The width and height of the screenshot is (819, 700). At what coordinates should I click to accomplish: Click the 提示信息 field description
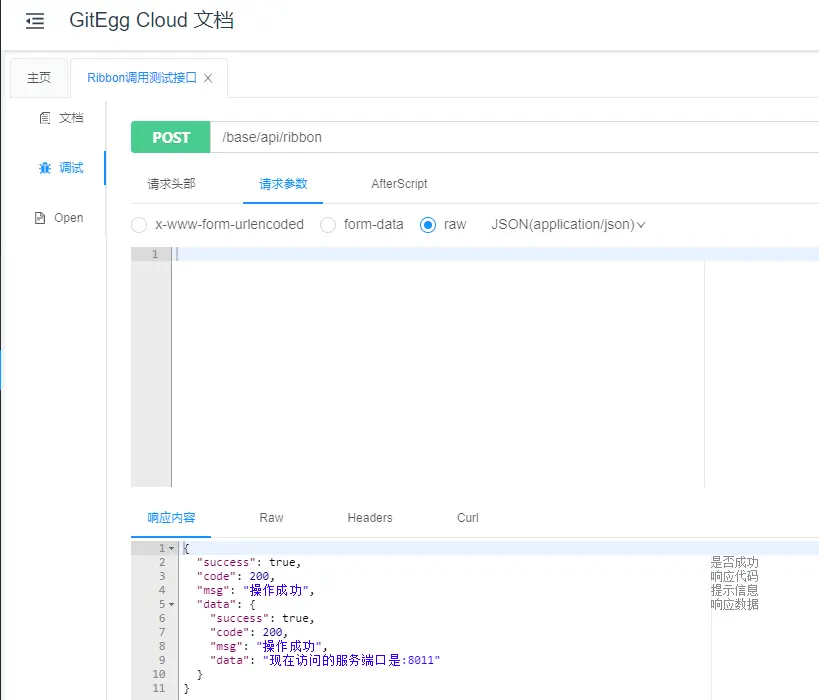click(734, 590)
